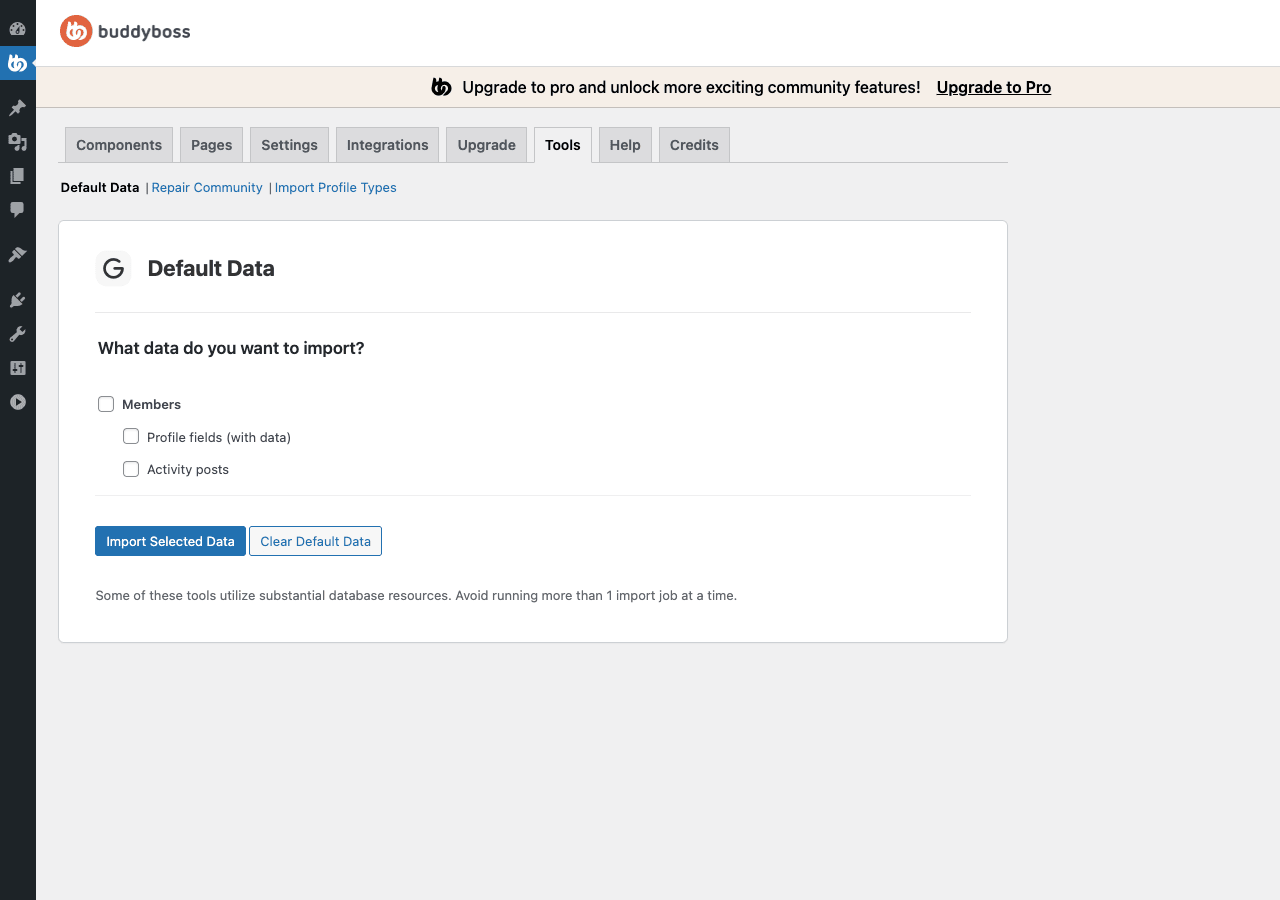
Task: Click the Clear Default Data button
Action: pyautogui.click(x=315, y=541)
